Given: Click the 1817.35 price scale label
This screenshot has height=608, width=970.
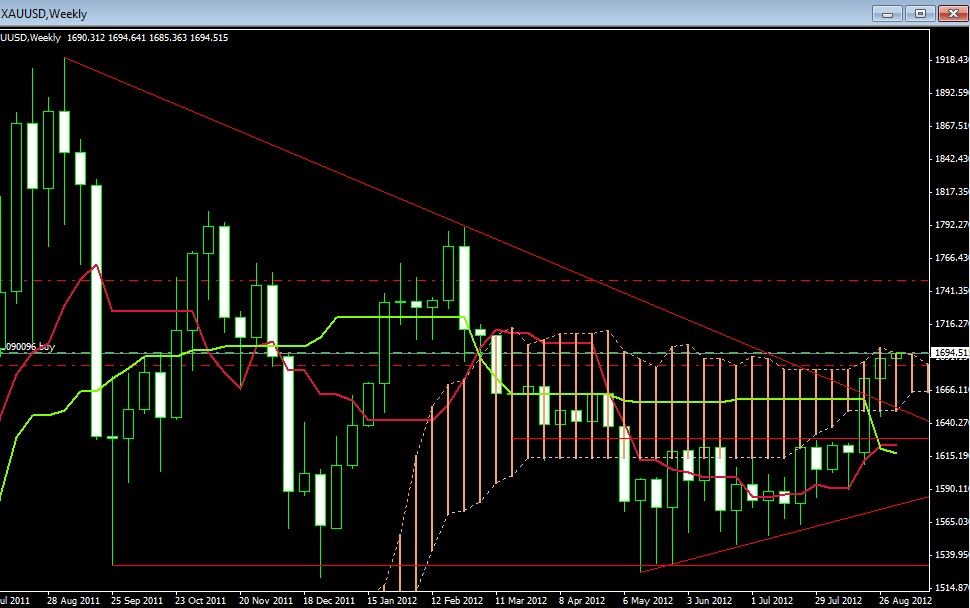Looking at the screenshot, I should coord(952,192).
